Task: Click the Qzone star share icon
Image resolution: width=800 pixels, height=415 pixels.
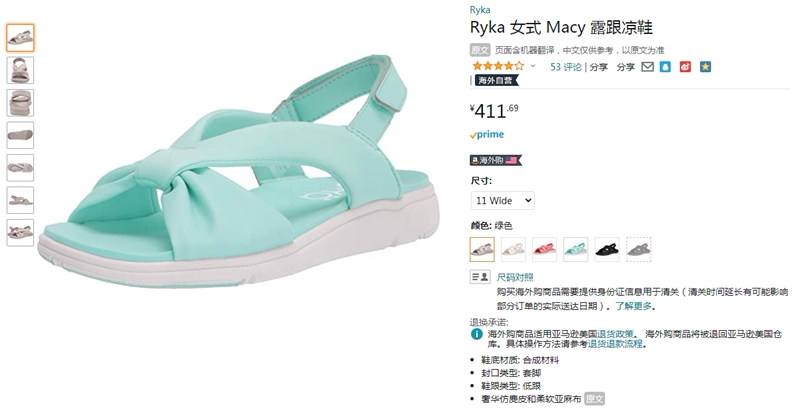Action: 705,67
